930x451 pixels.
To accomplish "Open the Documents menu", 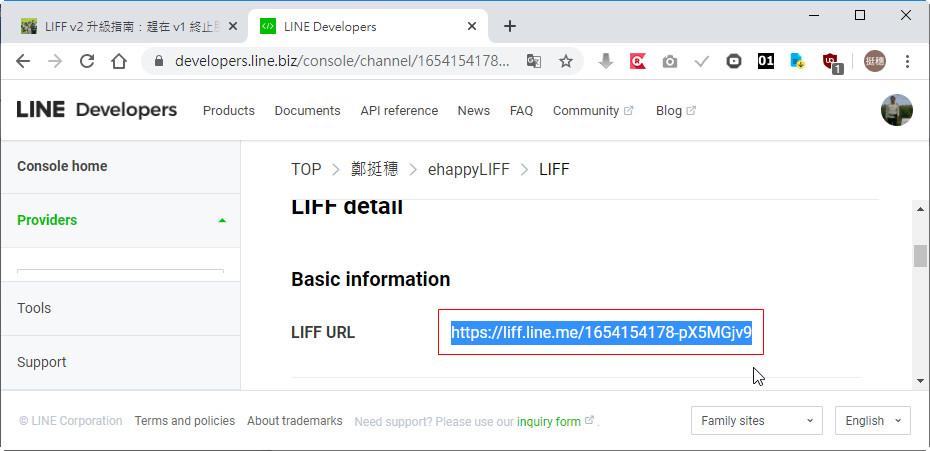I will (x=307, y=110).
